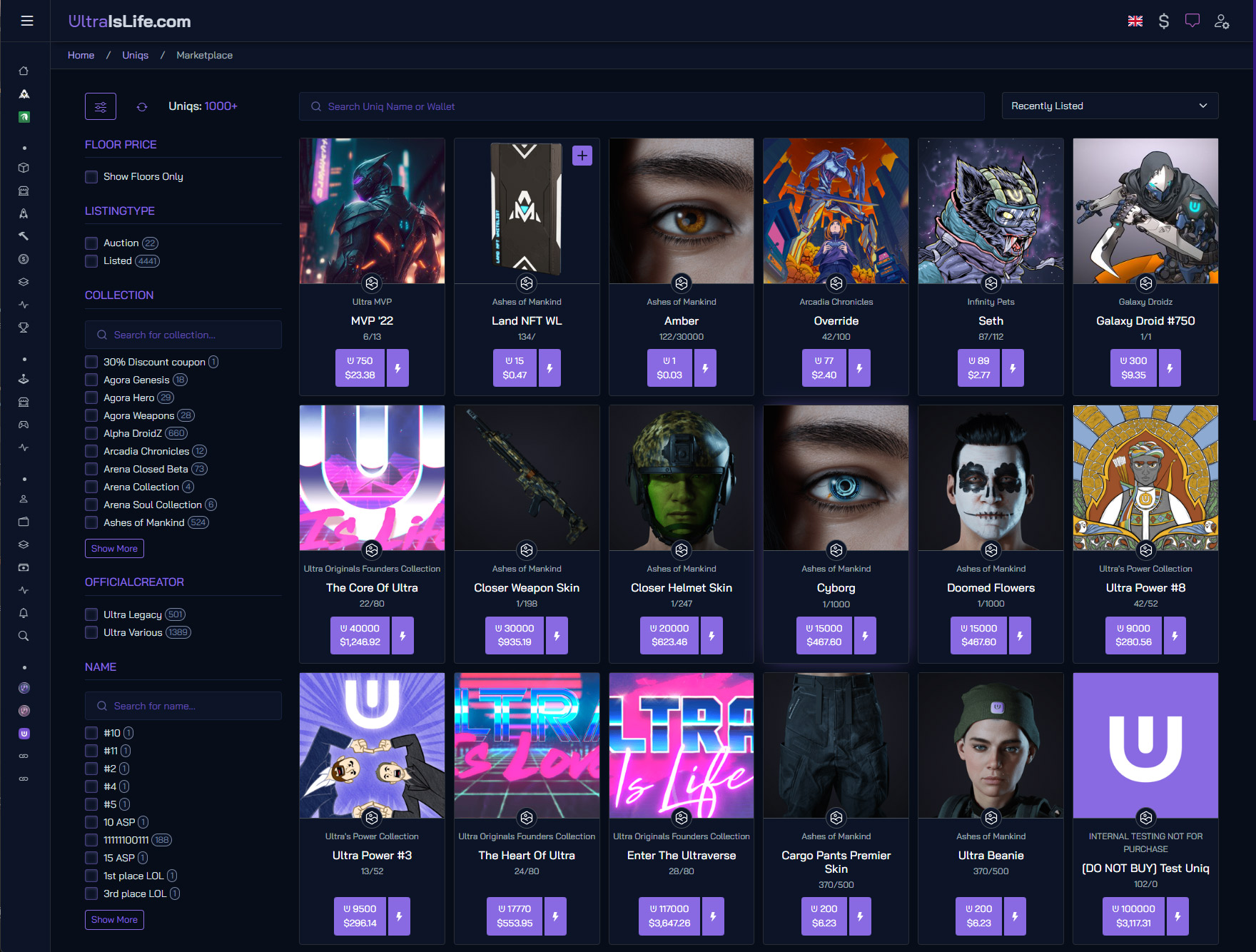
Task: Click the bell notifications icon in sidebar
Action: [24, 613]
